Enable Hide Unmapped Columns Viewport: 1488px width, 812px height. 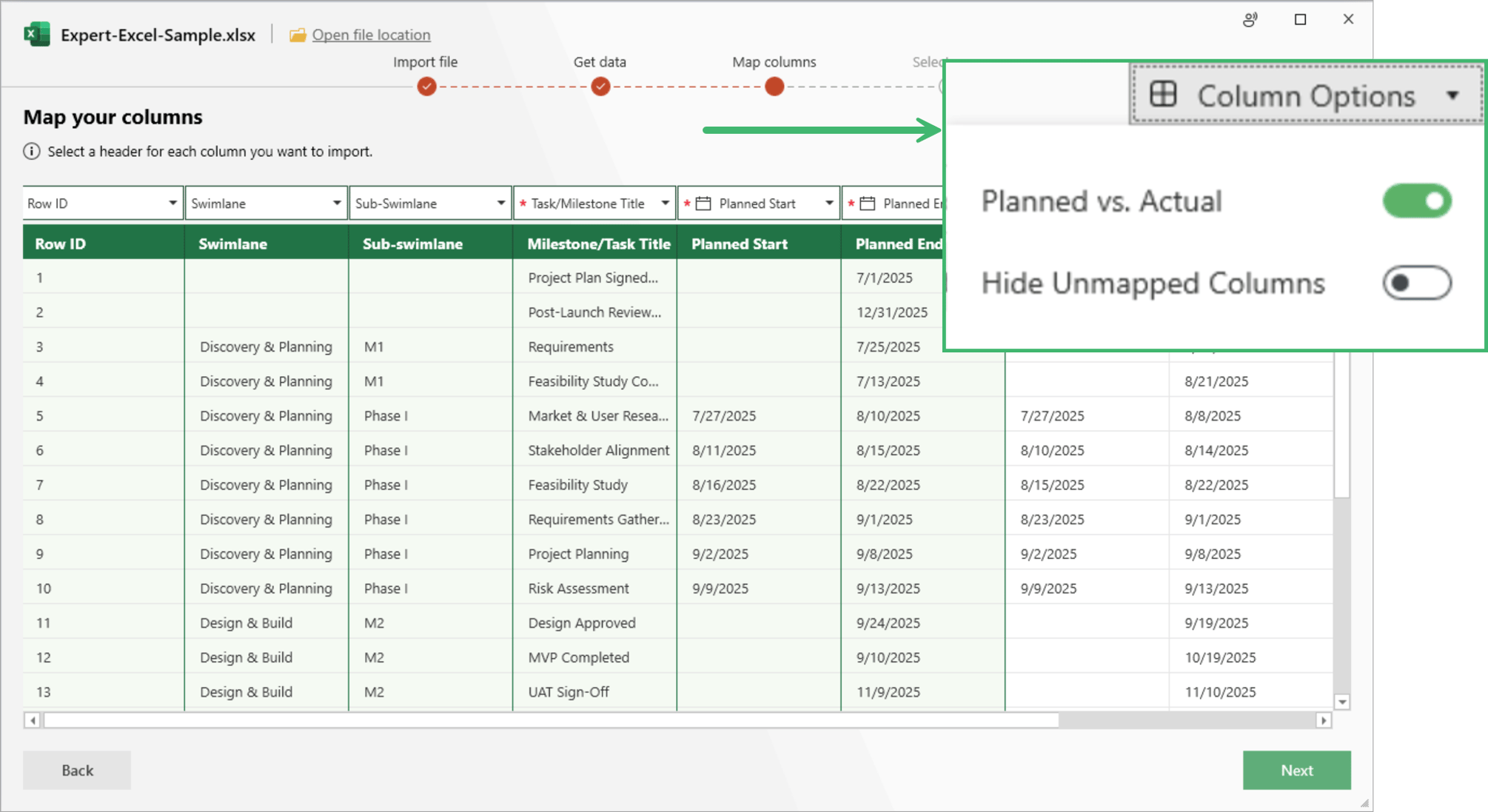coord(1416,282)
